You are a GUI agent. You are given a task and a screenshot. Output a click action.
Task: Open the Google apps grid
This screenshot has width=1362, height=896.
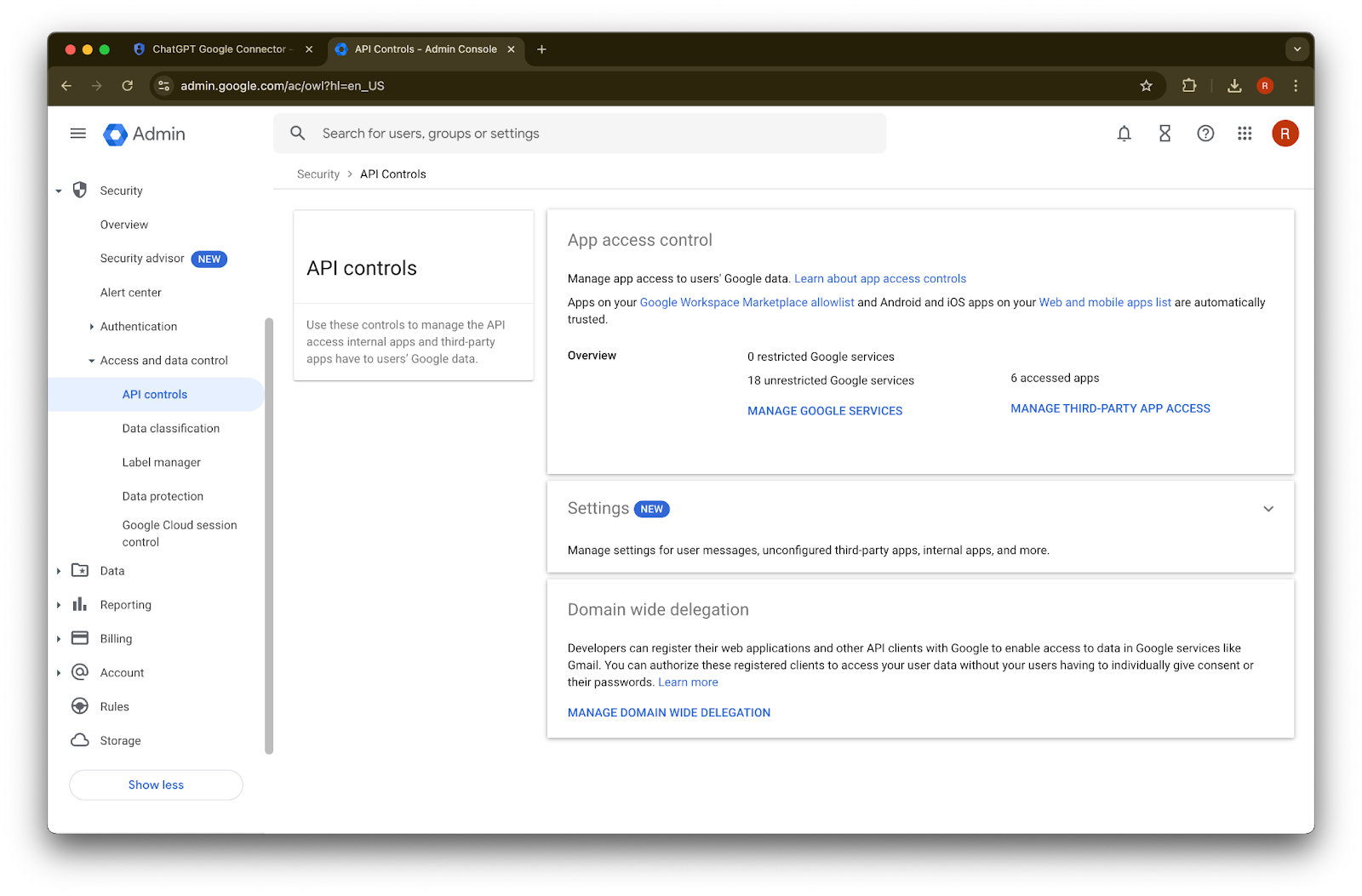click(x=1245, y=134)
